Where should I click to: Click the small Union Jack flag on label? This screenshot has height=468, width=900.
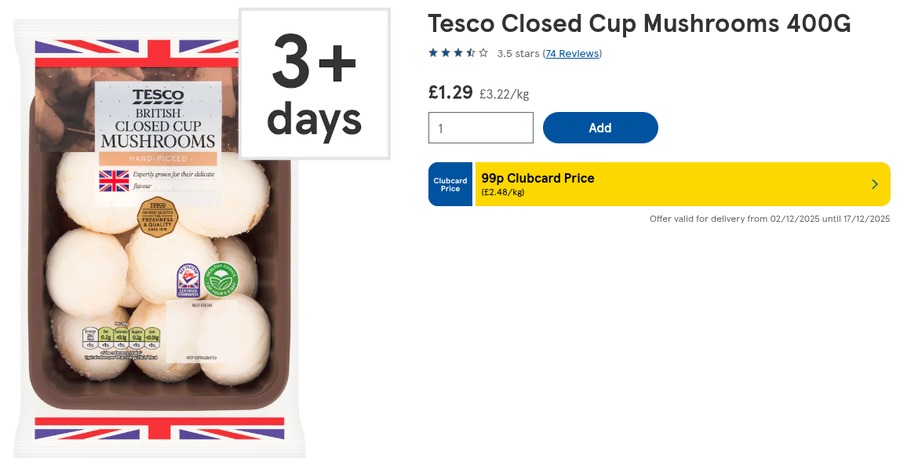(113, 181)
